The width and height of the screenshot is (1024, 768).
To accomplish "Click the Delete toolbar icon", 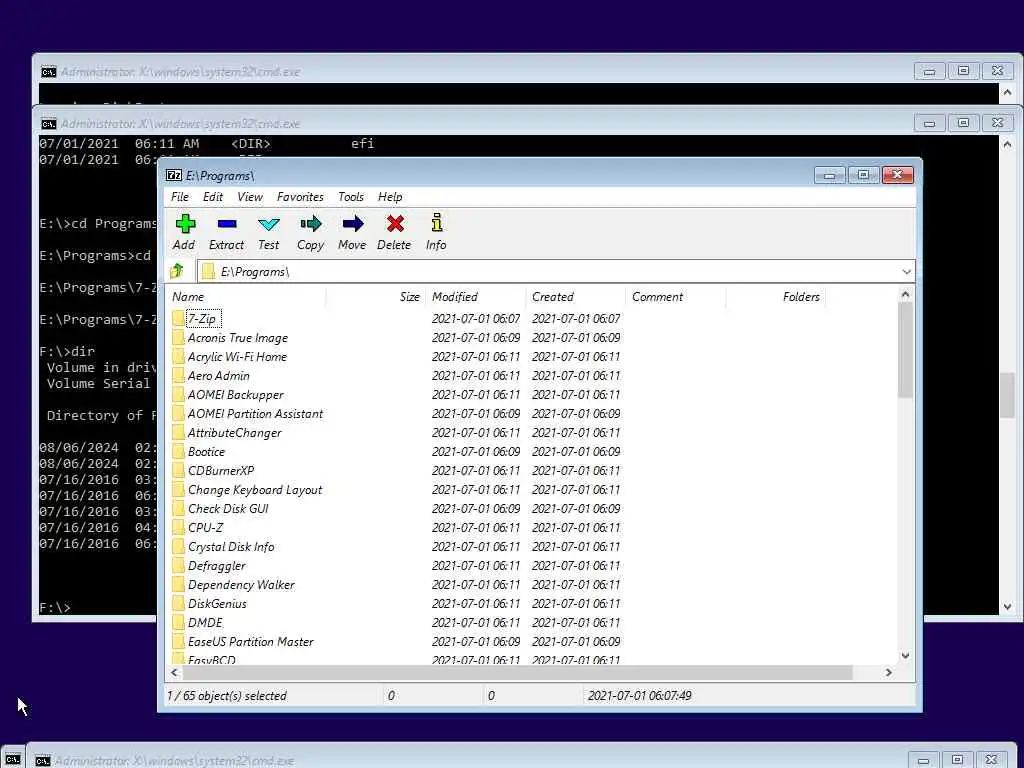I will (x=394, y=224).
